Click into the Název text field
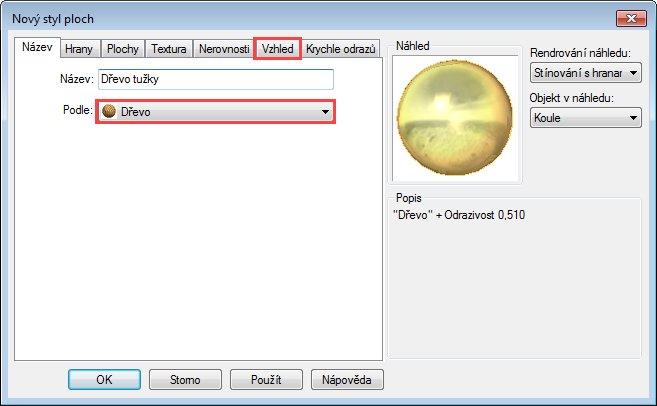The image size is (657, 406). [x=216, y=79]
